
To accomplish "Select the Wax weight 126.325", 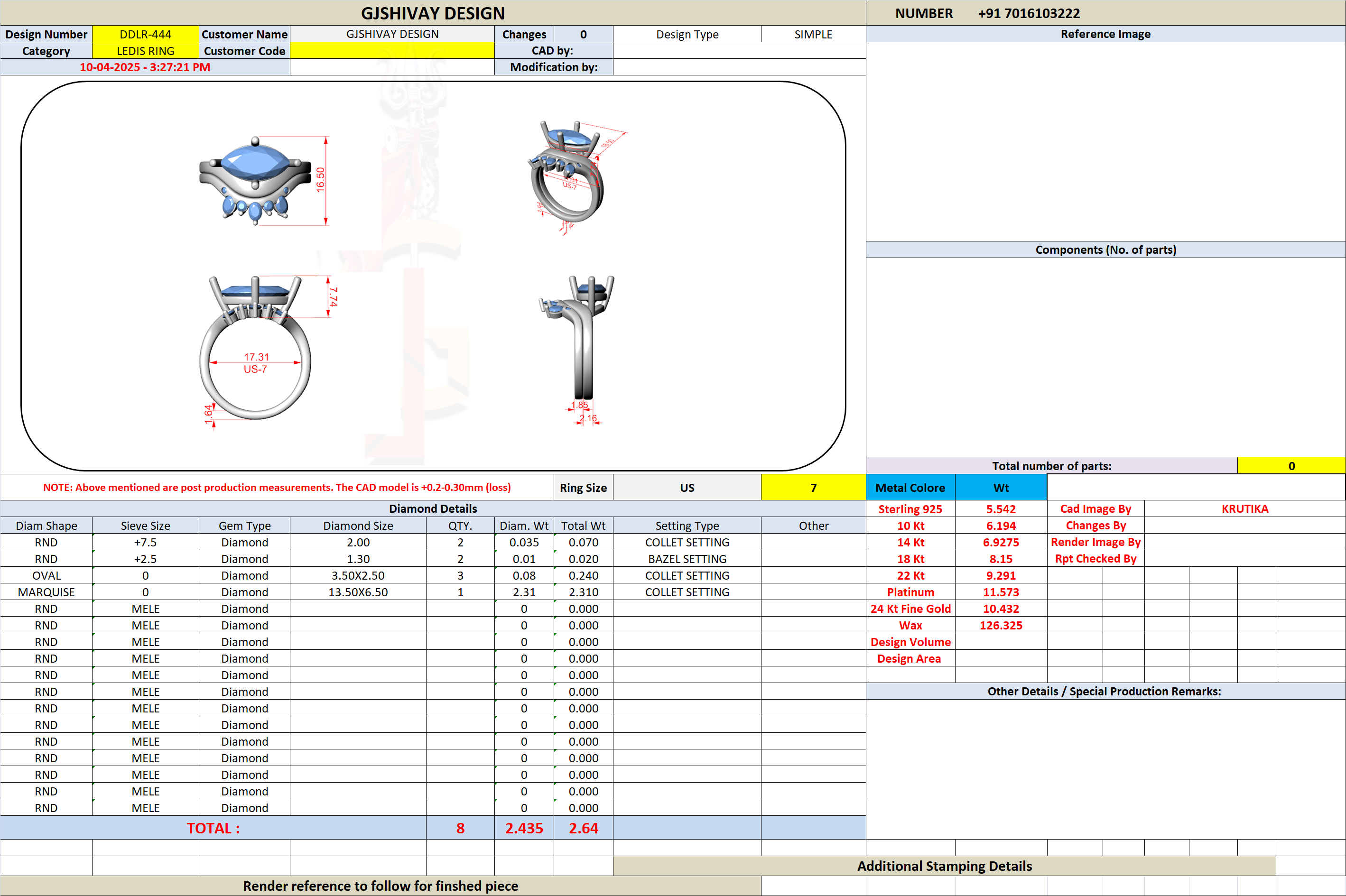I will (1001, 625).
